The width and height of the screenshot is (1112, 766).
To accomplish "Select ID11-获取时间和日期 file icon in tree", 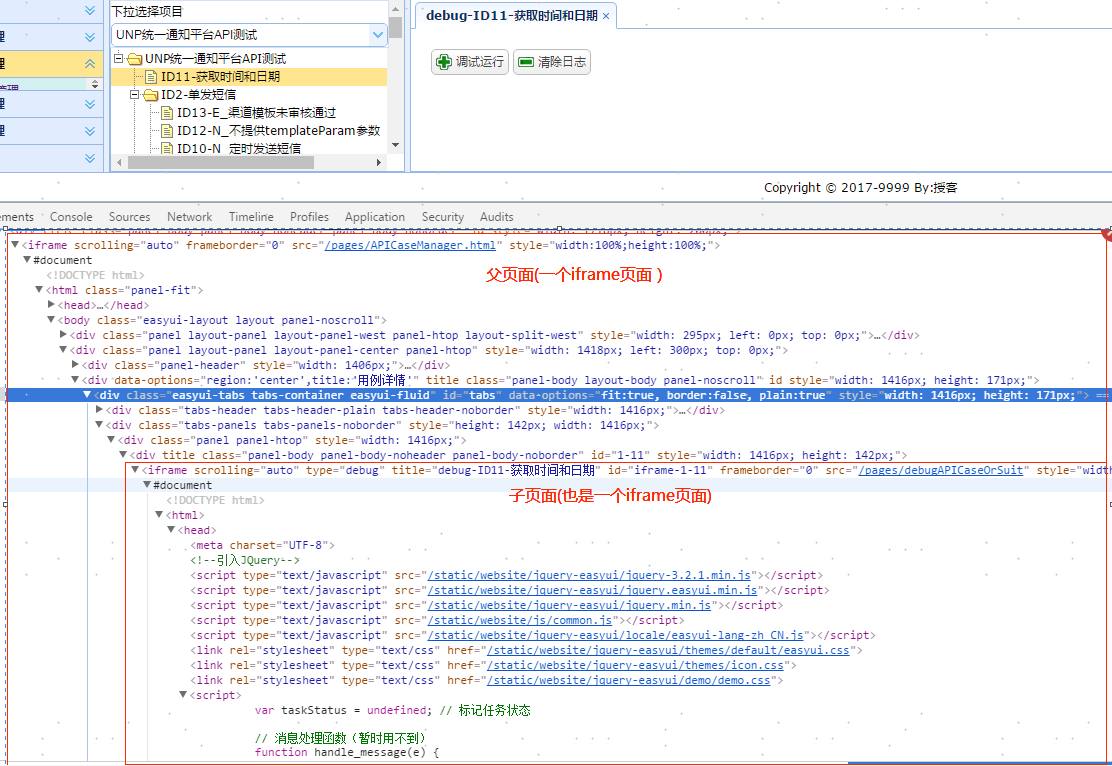I will (151, 77).
